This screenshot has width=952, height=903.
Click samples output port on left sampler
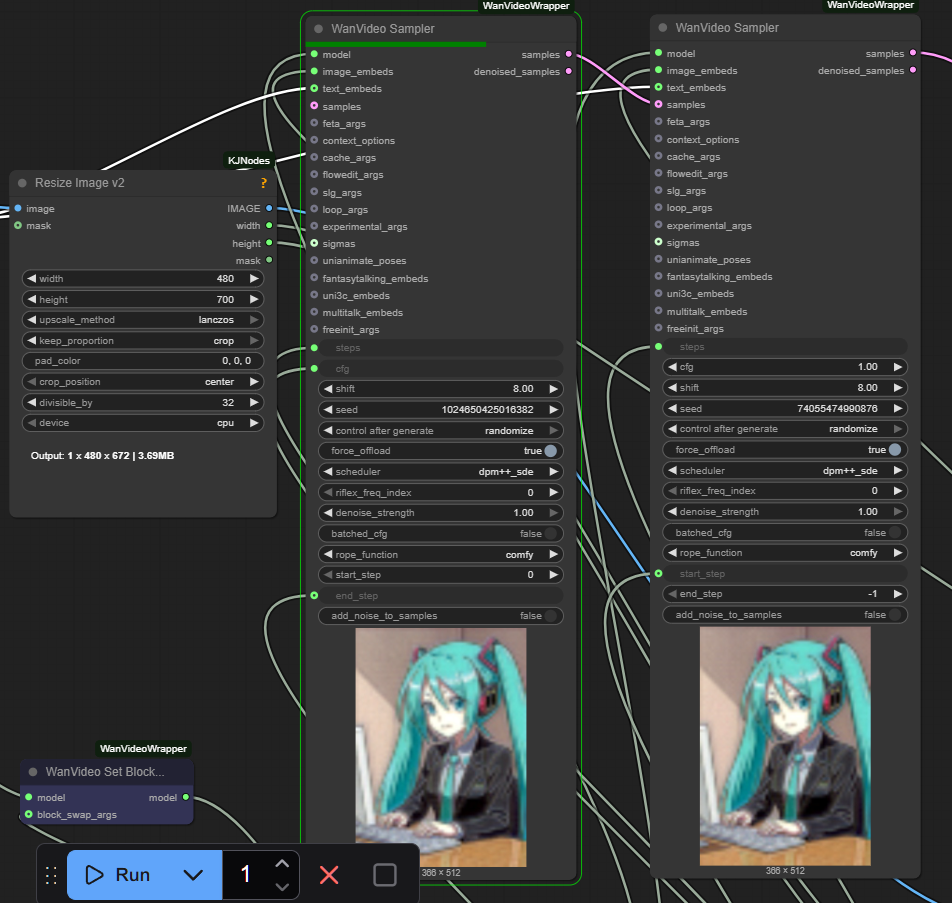point(568,54)
